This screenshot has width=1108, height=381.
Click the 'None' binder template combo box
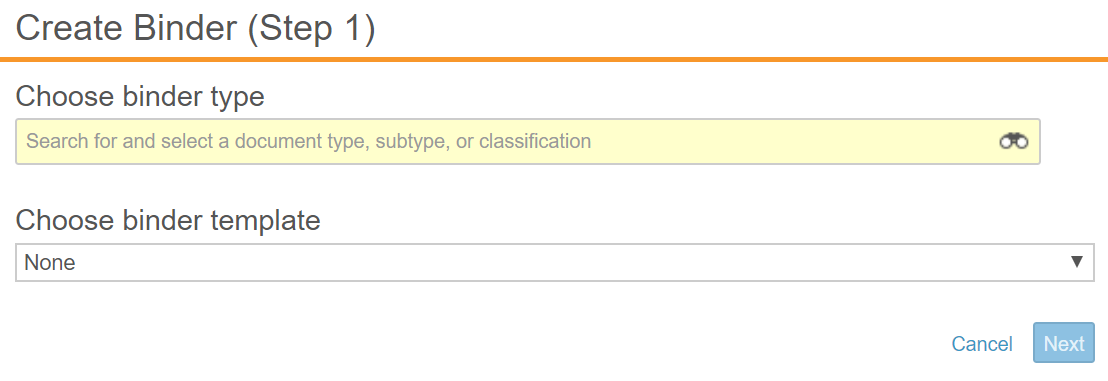555,262
